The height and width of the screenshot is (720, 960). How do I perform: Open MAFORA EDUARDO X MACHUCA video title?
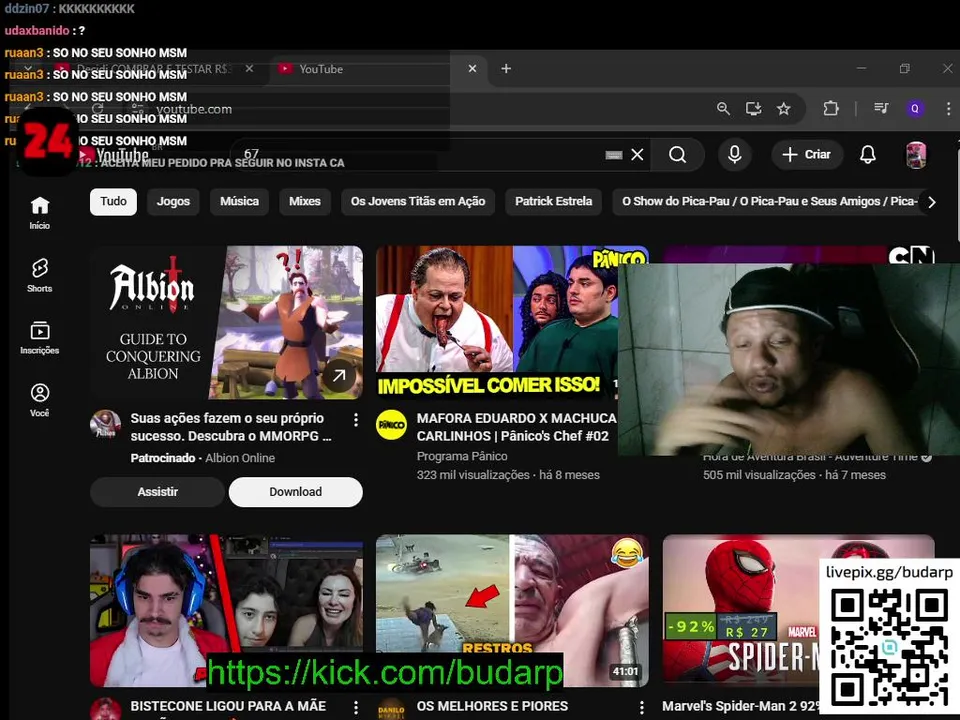pyautogui.click(x=516, y=427)
